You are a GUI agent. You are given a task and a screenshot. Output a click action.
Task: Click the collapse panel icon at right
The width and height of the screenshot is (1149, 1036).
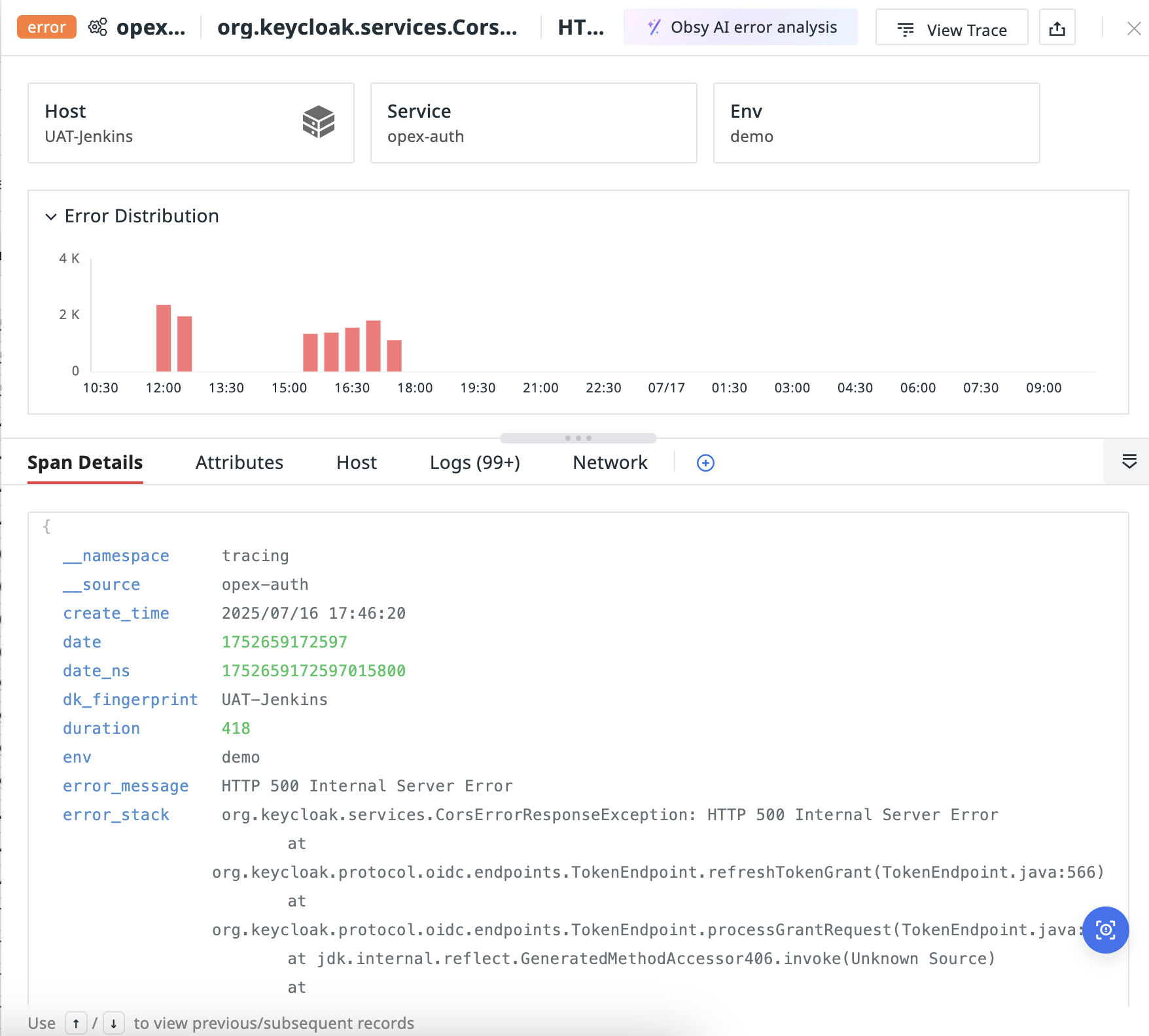coord(1129,462)
